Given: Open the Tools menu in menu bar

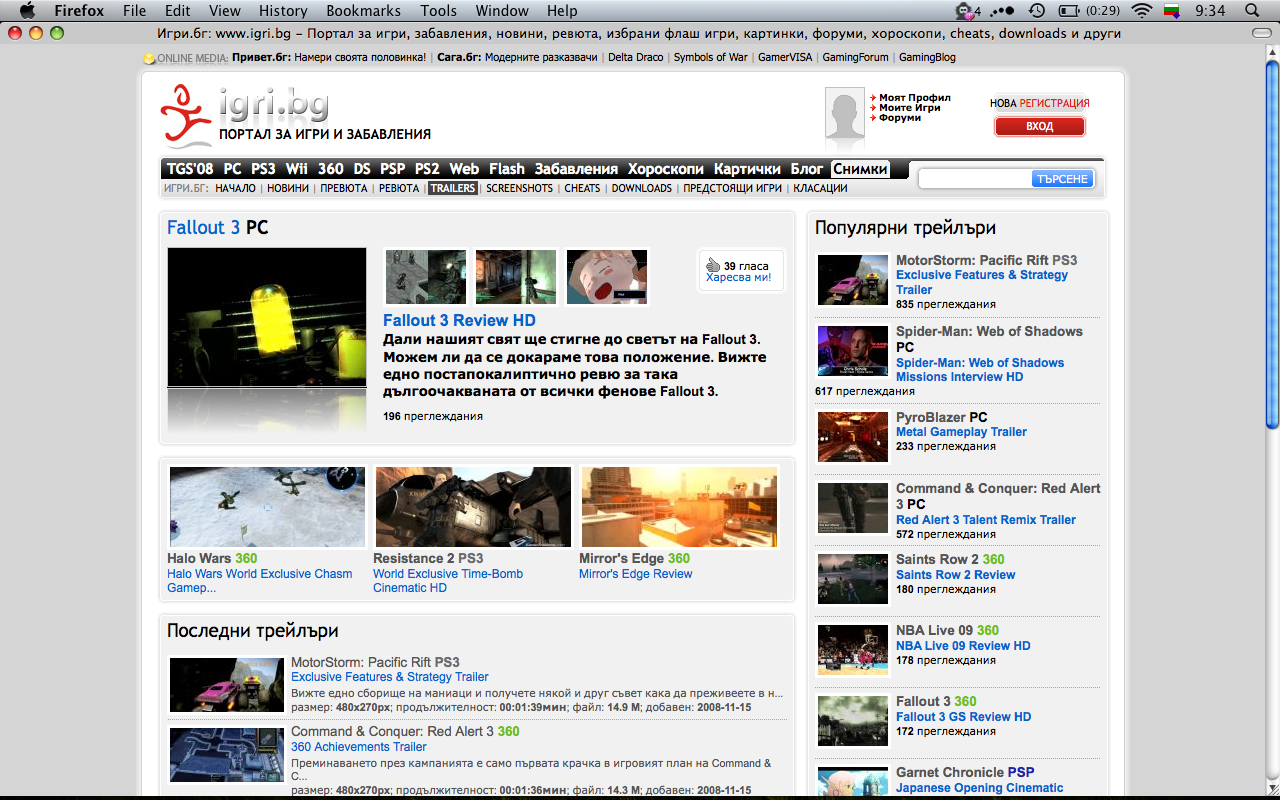Looking at the screenshot, I should (438, 11).
